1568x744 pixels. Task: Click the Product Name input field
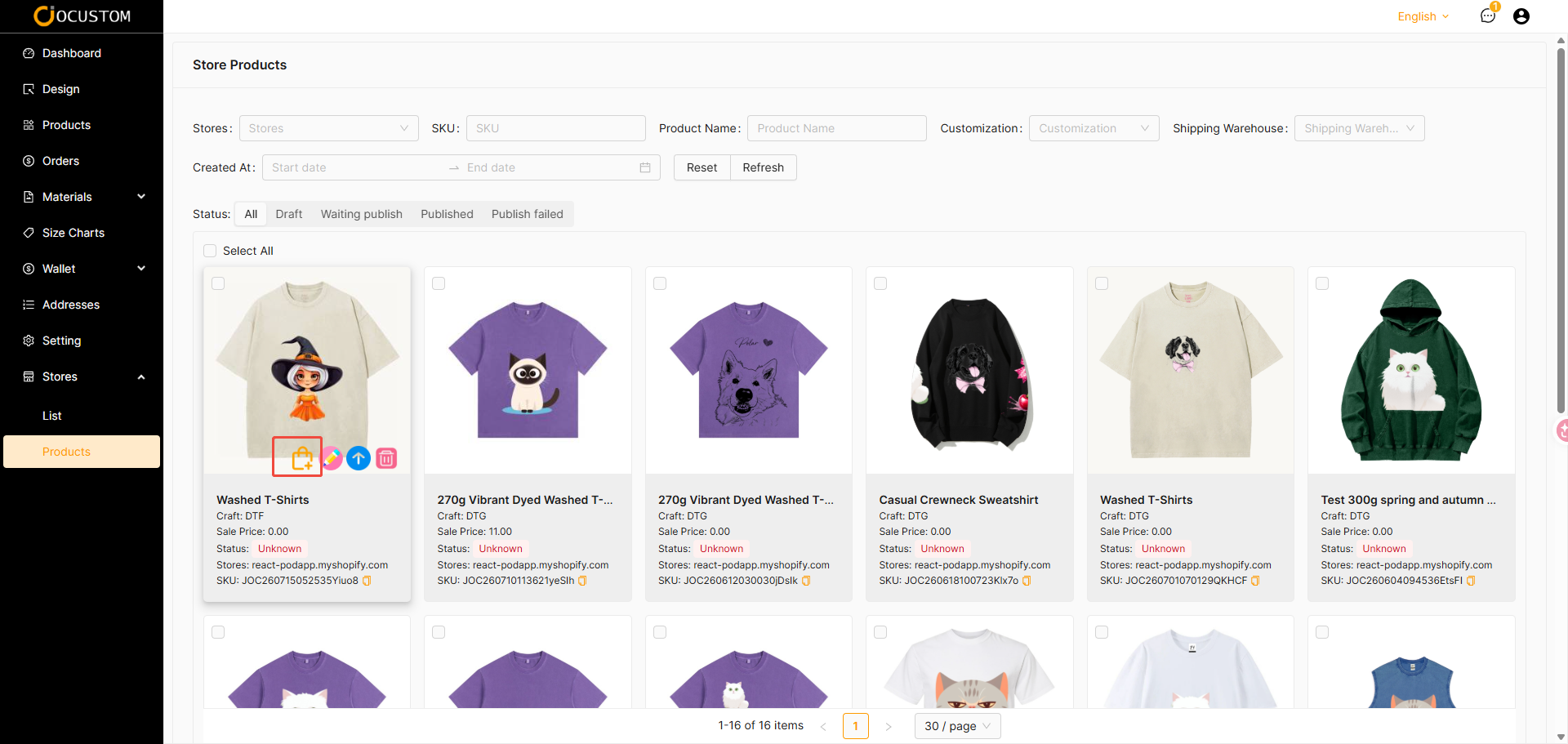point(837,128)
